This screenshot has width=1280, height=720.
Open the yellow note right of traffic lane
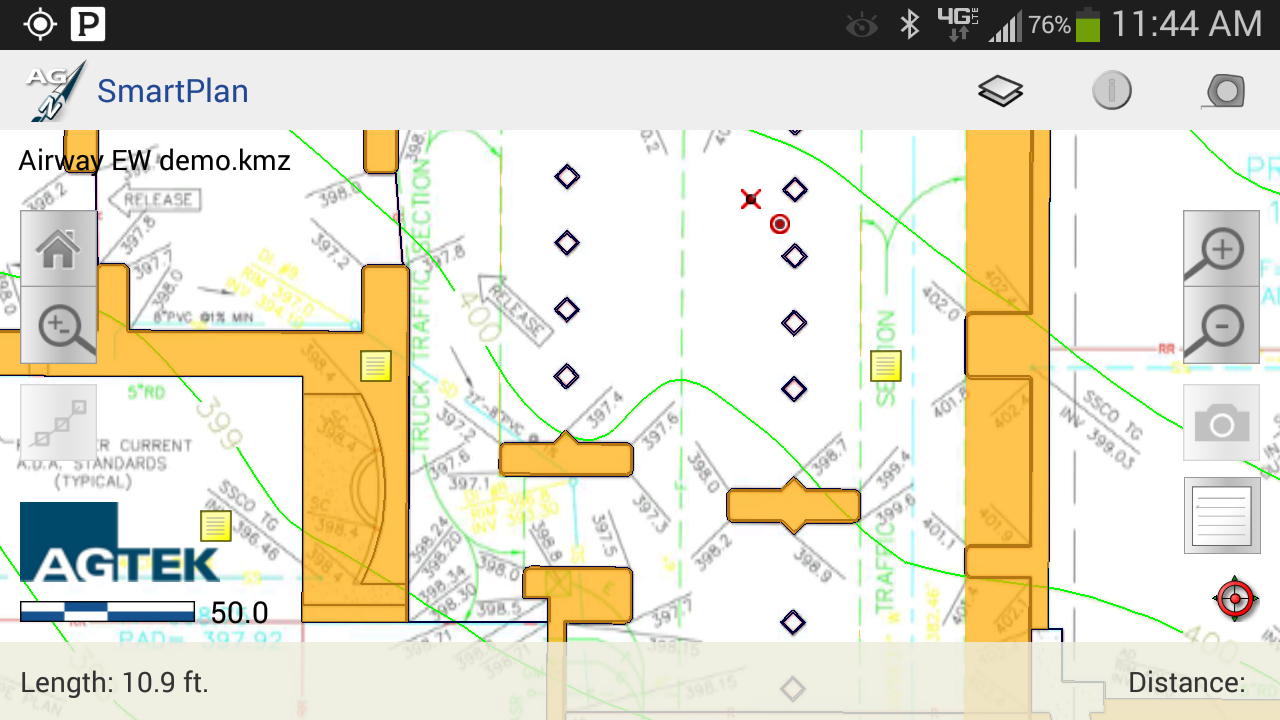point(886,367)
